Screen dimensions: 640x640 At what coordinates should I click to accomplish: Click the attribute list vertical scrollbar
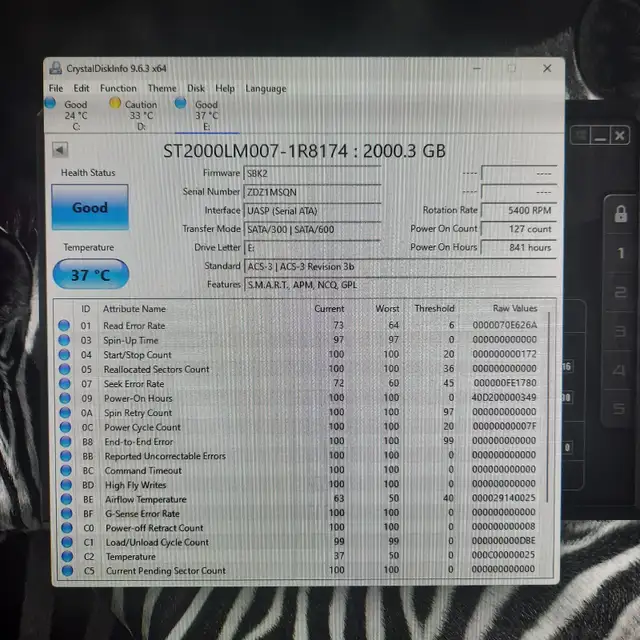click(x=548, y=408)
